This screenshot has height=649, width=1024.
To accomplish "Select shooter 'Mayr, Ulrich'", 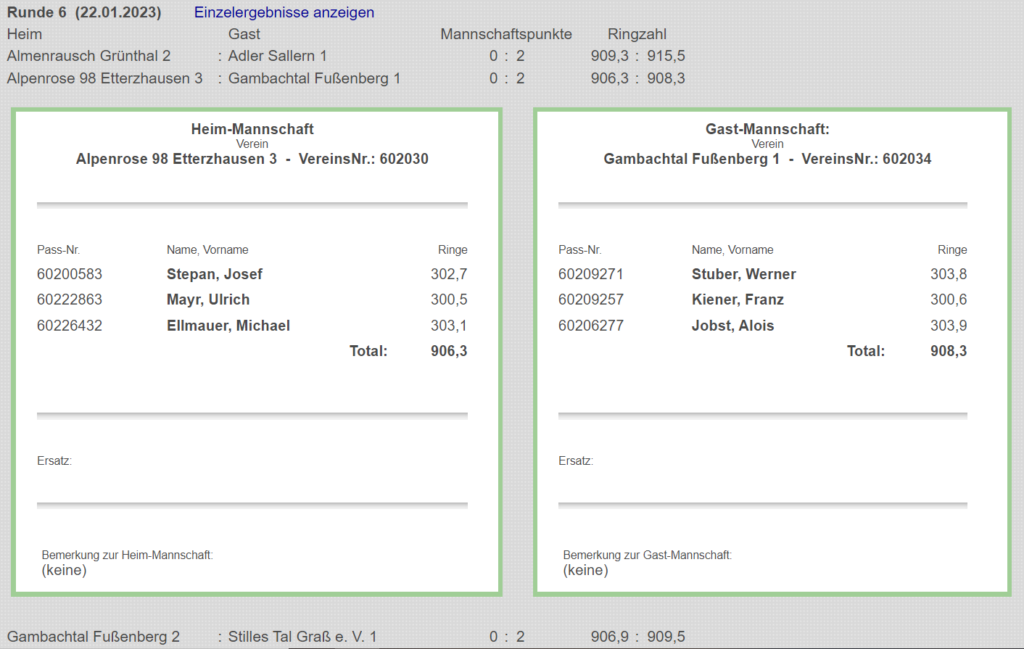I will [x=208, y=300].
